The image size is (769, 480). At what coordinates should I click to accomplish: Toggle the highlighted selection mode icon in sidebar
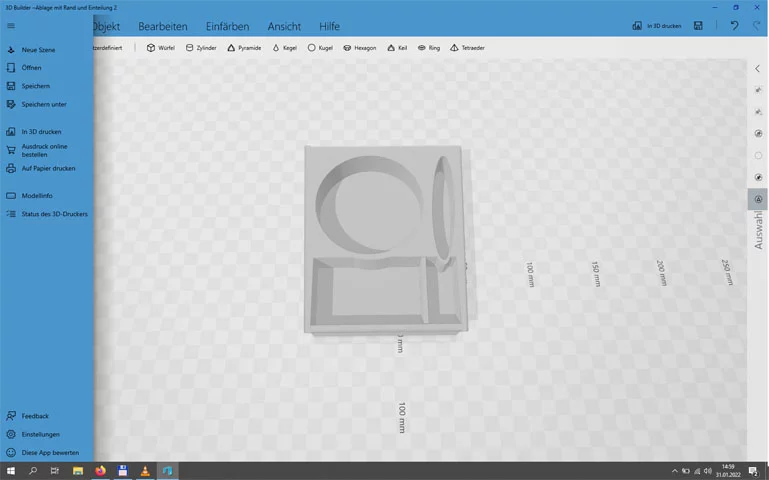pos(758,199)
